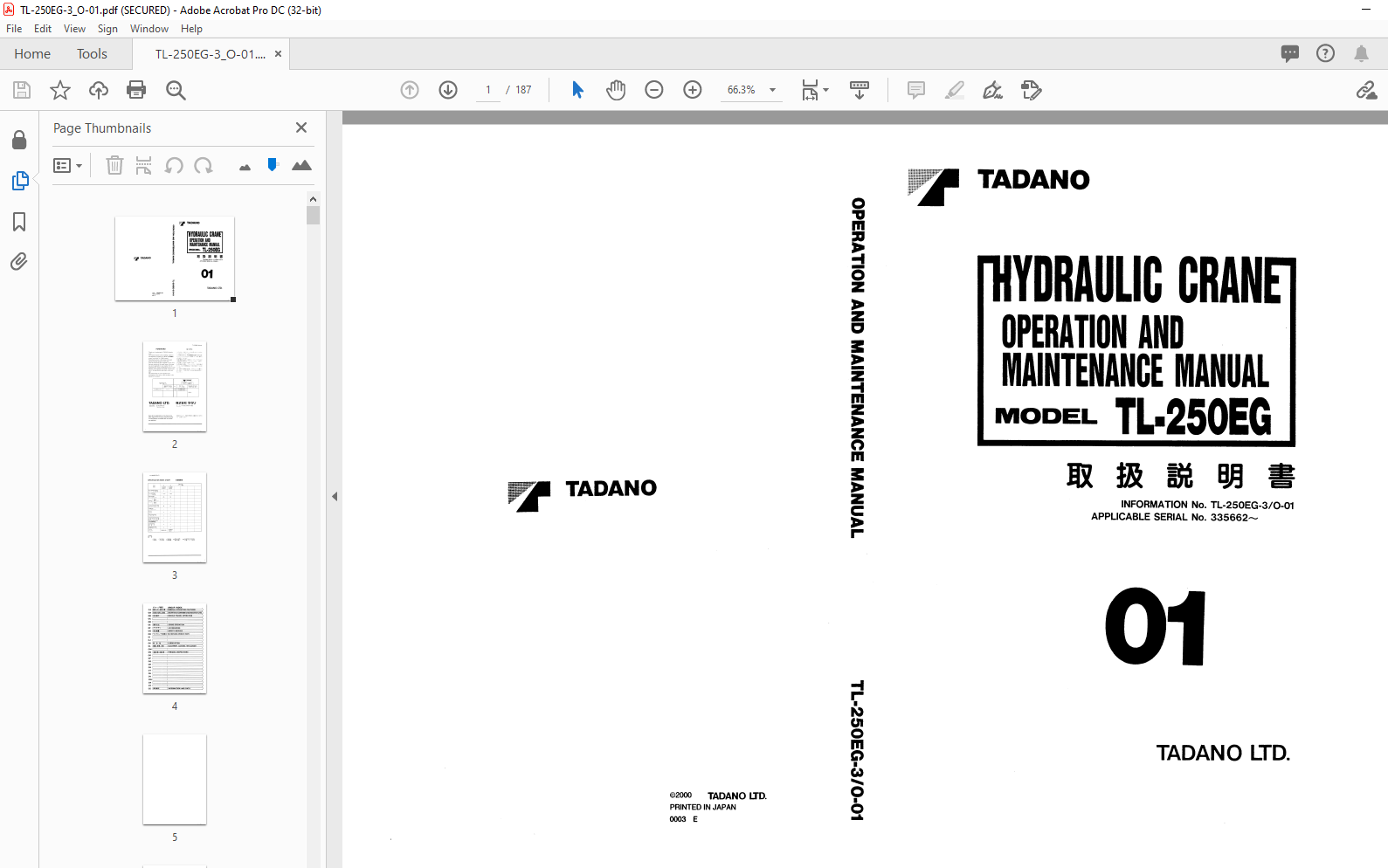Delete pages with the trash icon
Screen dimensions: 1388x868
tap(114, 165)
